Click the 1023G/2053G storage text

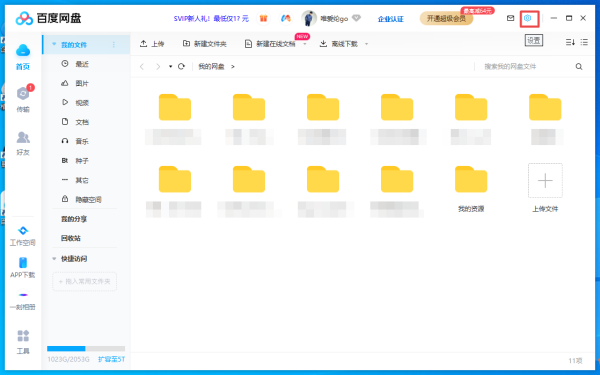pyautogui.click(x=68, y=359)
